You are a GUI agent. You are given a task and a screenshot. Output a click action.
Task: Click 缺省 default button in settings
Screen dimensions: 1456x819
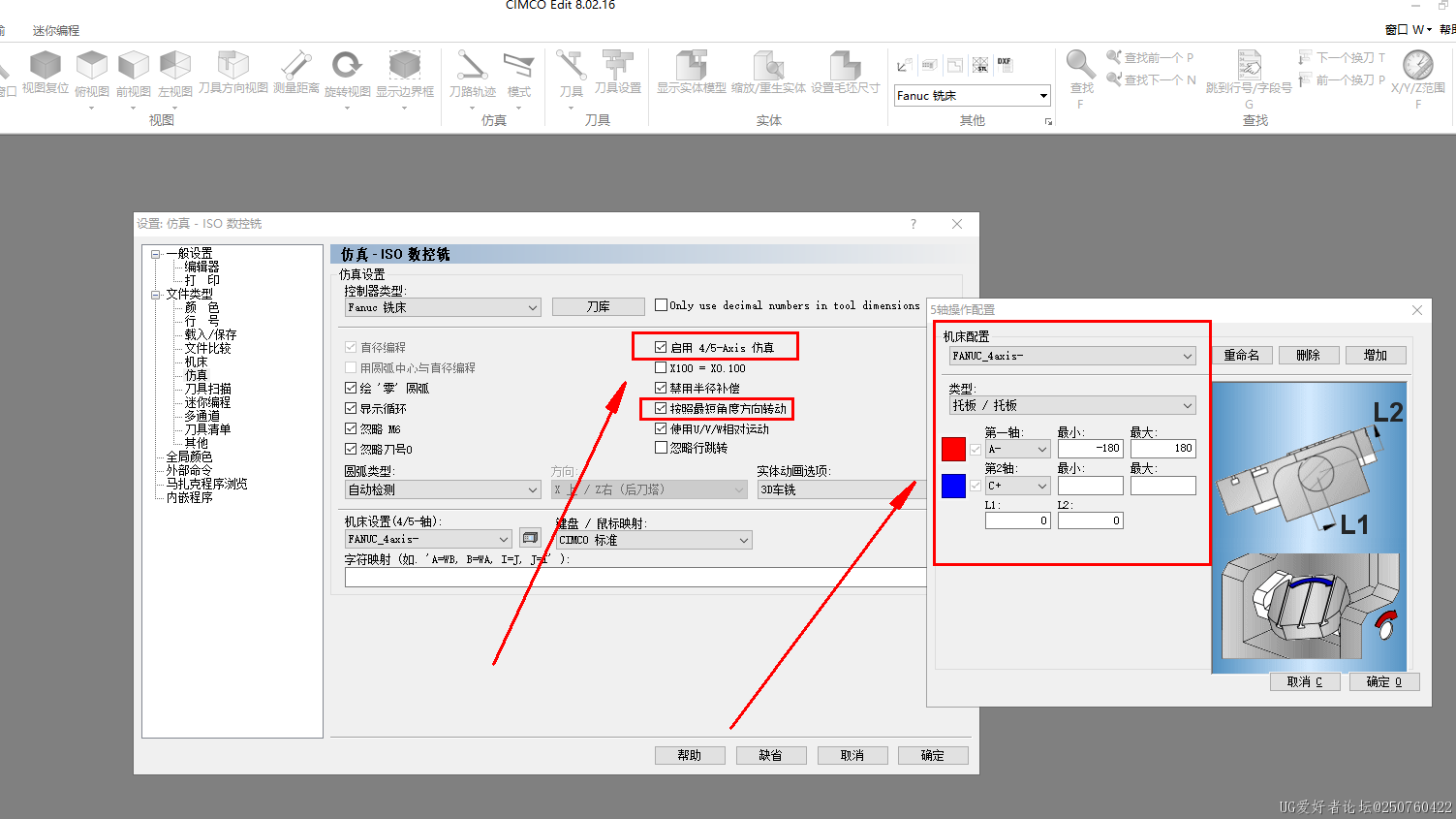coord(770,755)
